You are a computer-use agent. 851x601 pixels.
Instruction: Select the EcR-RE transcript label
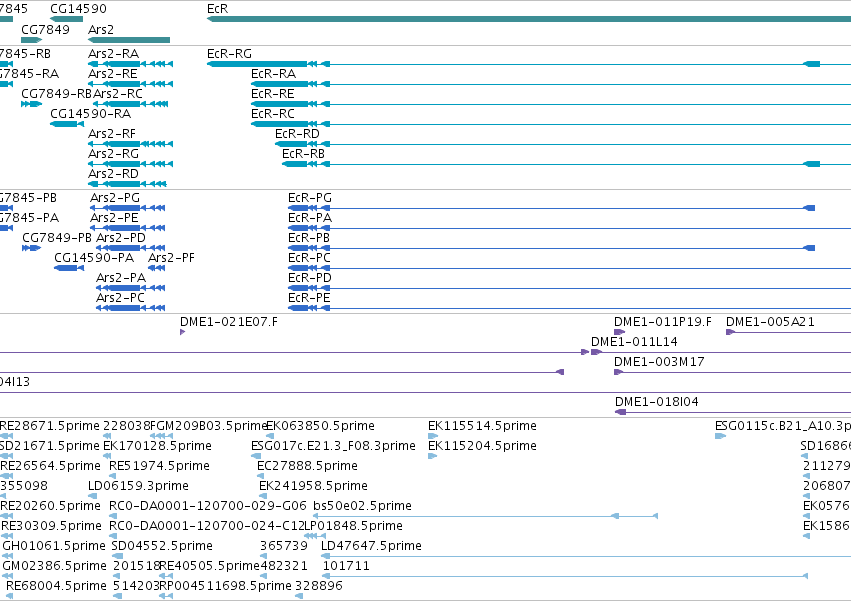click(x=273, y=94)
